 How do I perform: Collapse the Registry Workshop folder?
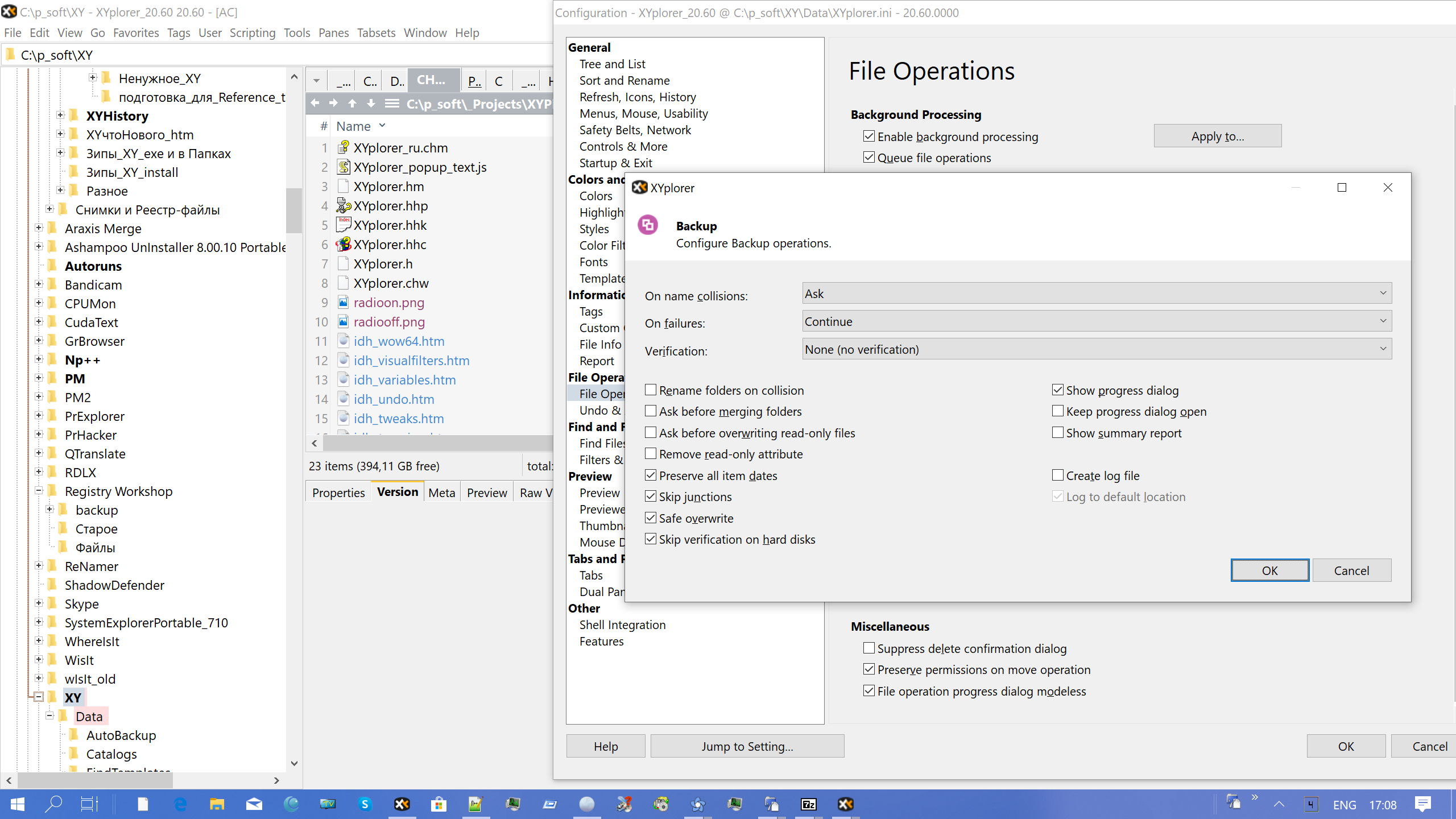(39, 491)
